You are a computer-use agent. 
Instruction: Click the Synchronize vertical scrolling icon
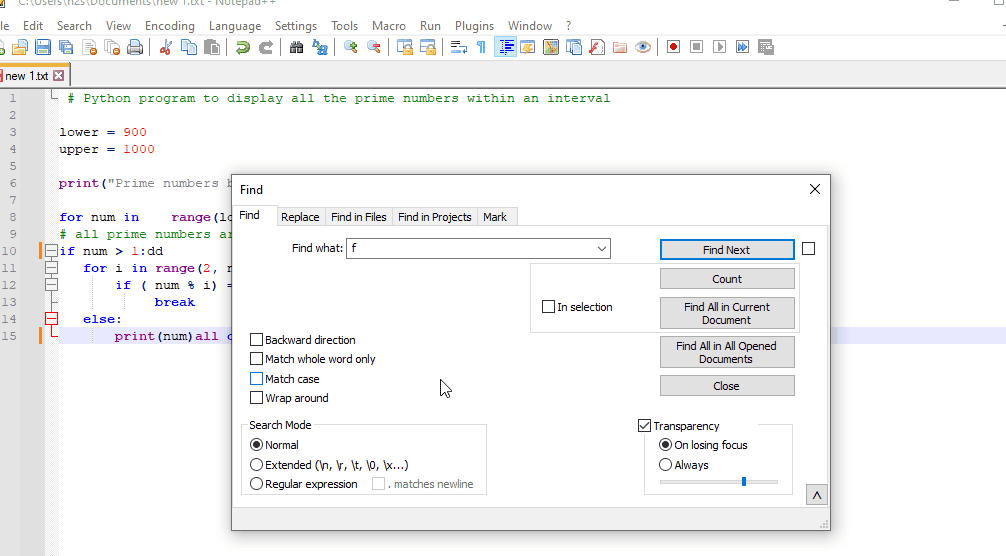pos(404,47)
